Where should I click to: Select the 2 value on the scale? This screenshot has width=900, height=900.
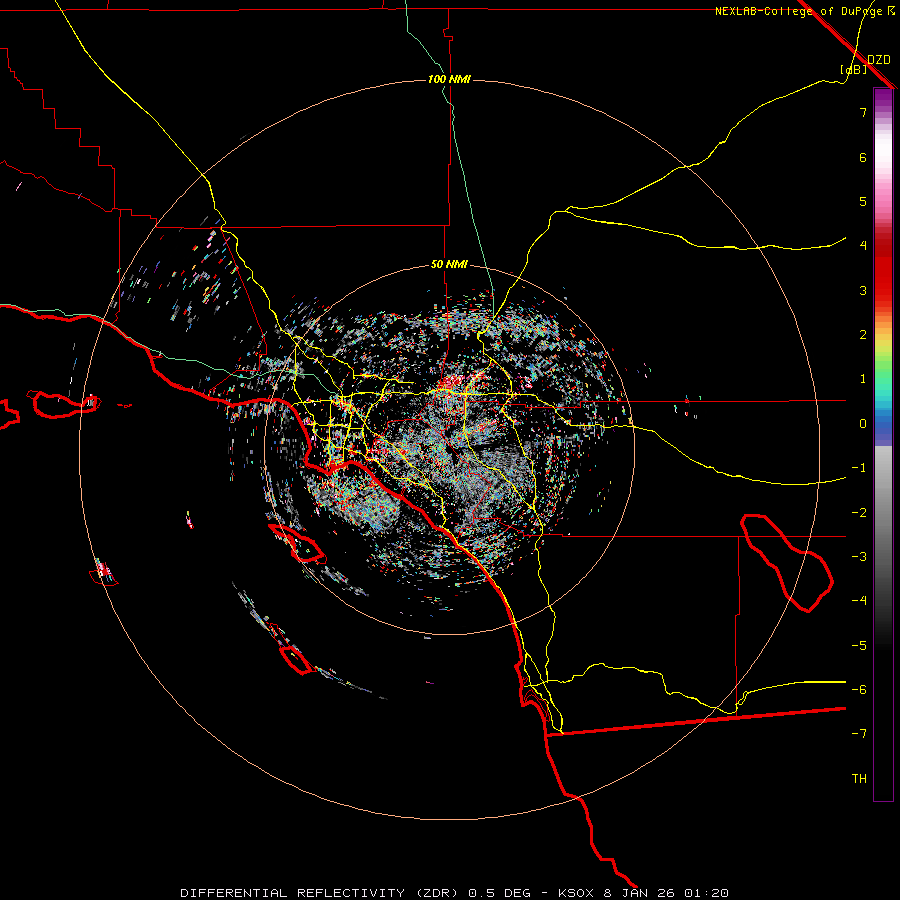click(863, 335)
